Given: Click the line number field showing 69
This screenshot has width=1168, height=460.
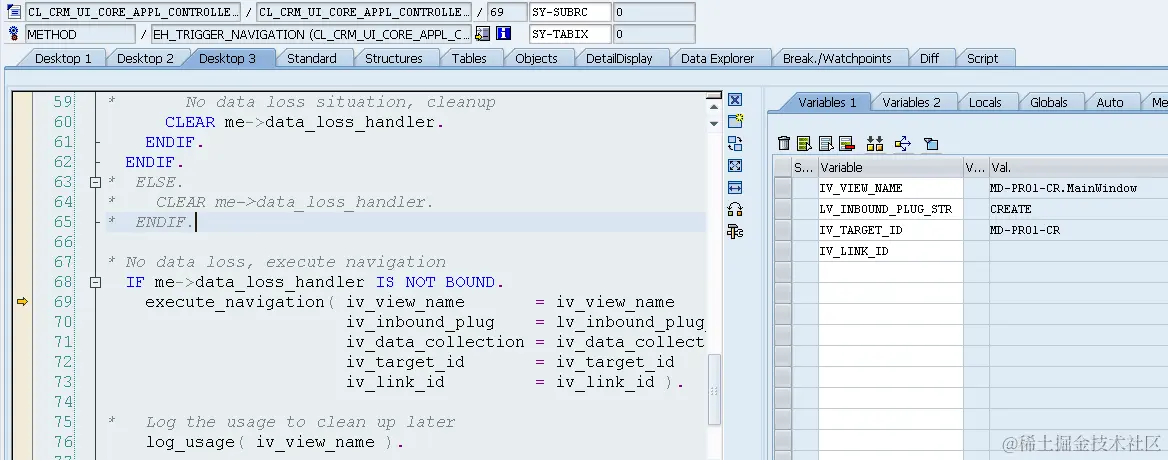Looking at the screenshot, I should point(507,12).
